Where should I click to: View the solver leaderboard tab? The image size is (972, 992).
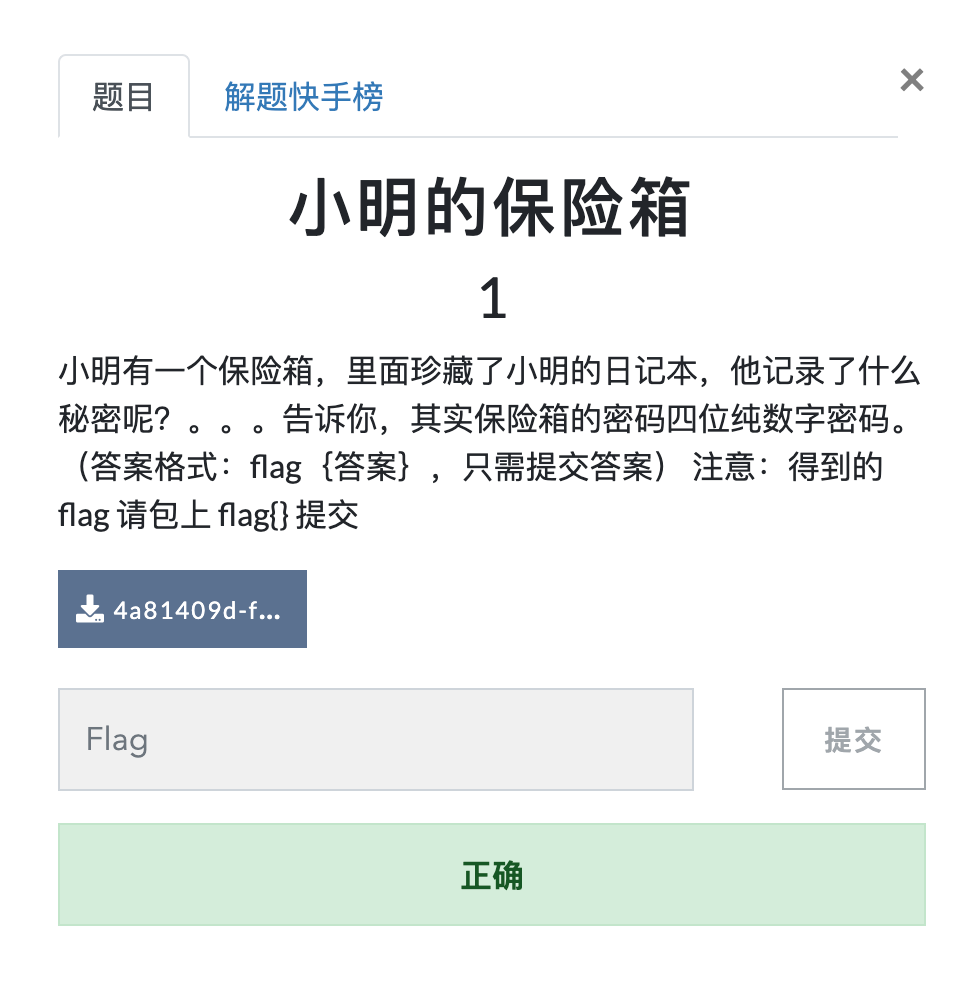pos(304,95)
